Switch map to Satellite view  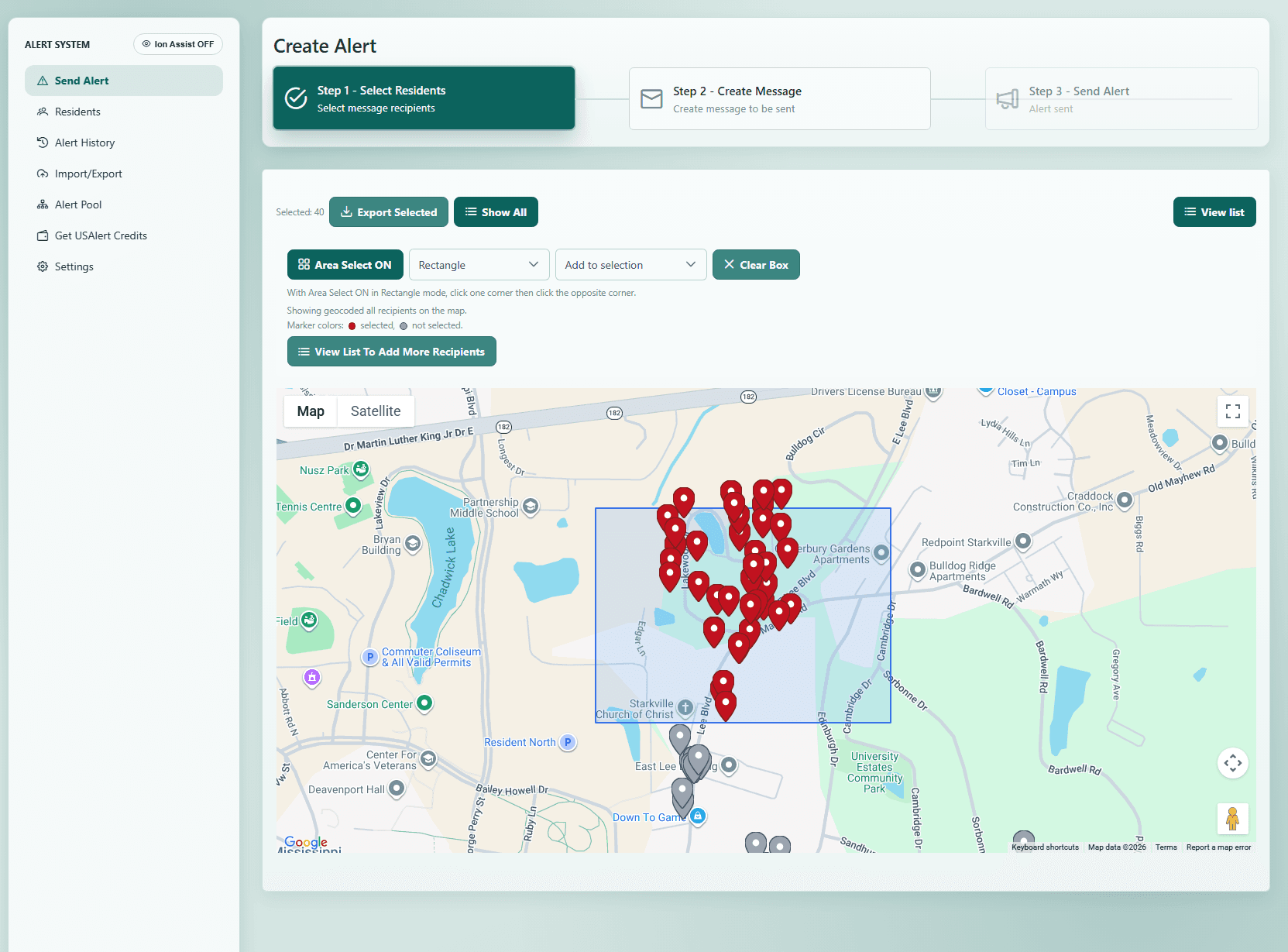[x=376, y=411]
